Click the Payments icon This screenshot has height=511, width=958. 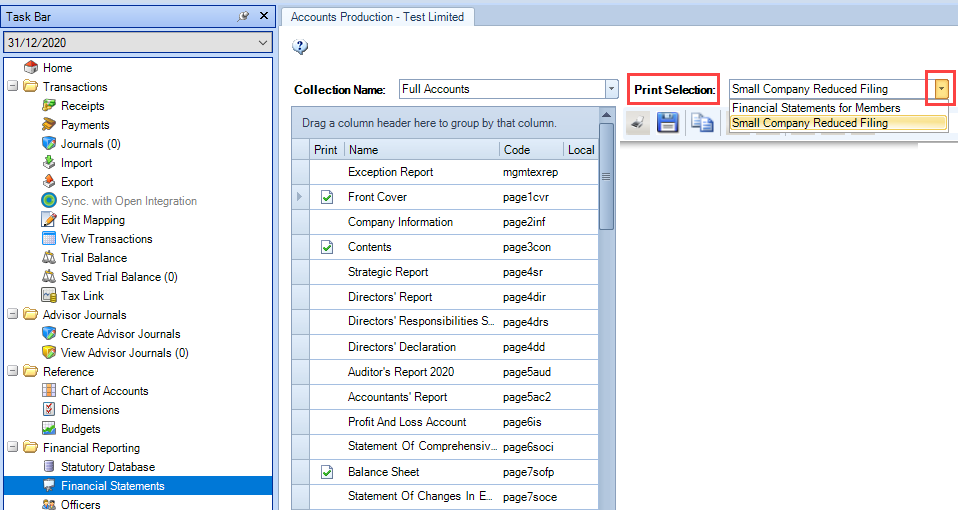point(49,125)
